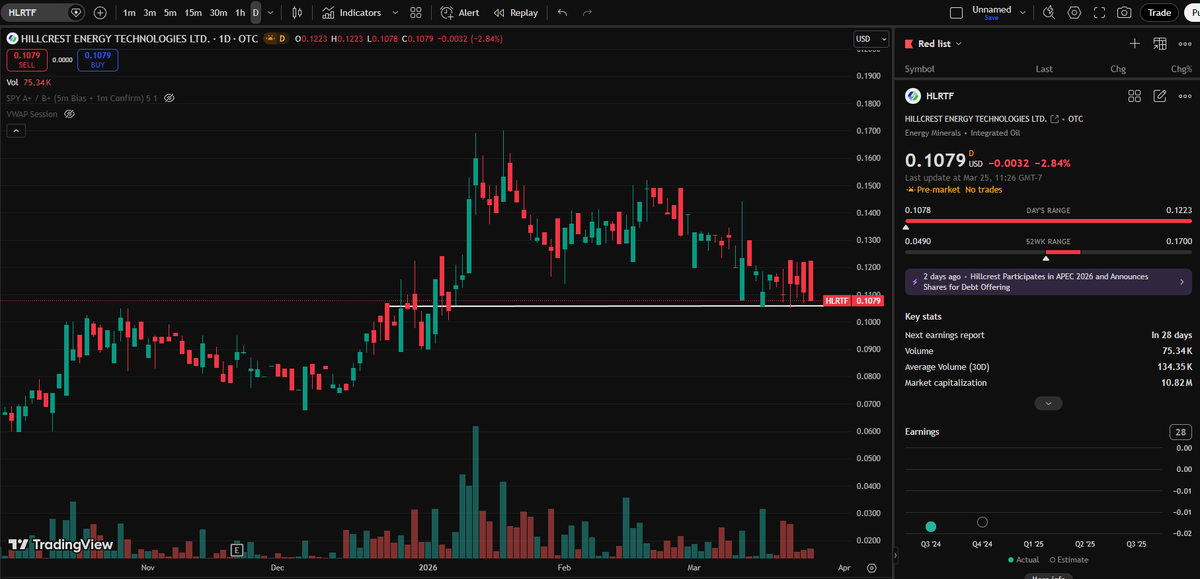Open indicator templates grid icon
Viewport: 1200px width, 579px height.
(417, 13)
